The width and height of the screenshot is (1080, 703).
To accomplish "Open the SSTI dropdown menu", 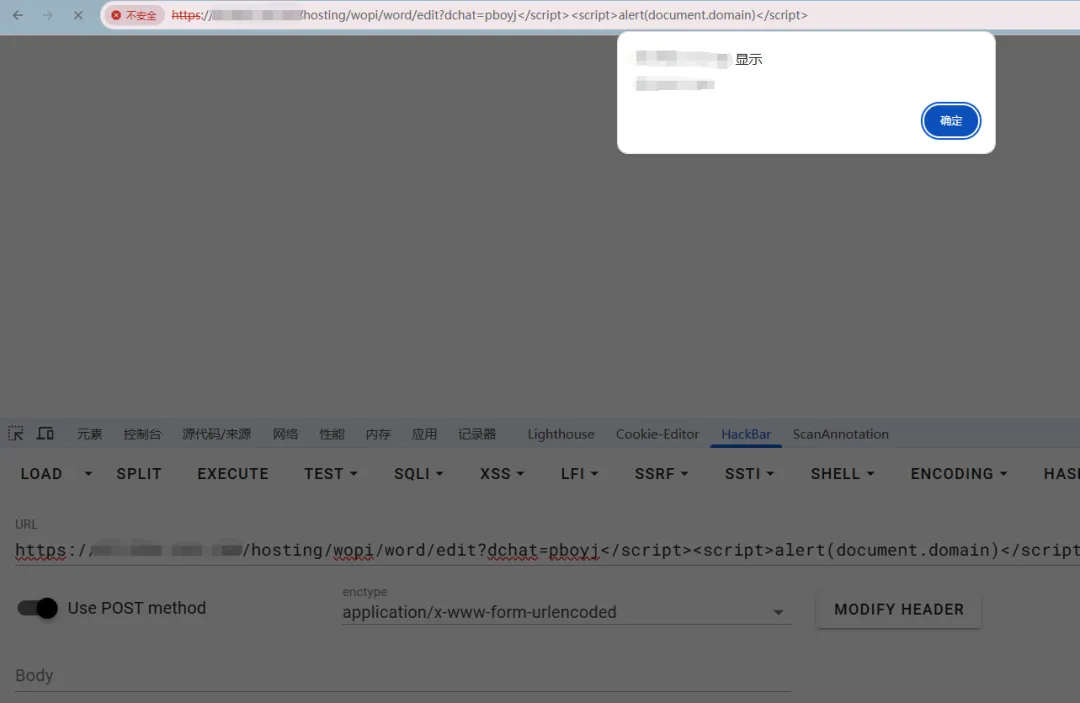I will click(x=749, y=474).
